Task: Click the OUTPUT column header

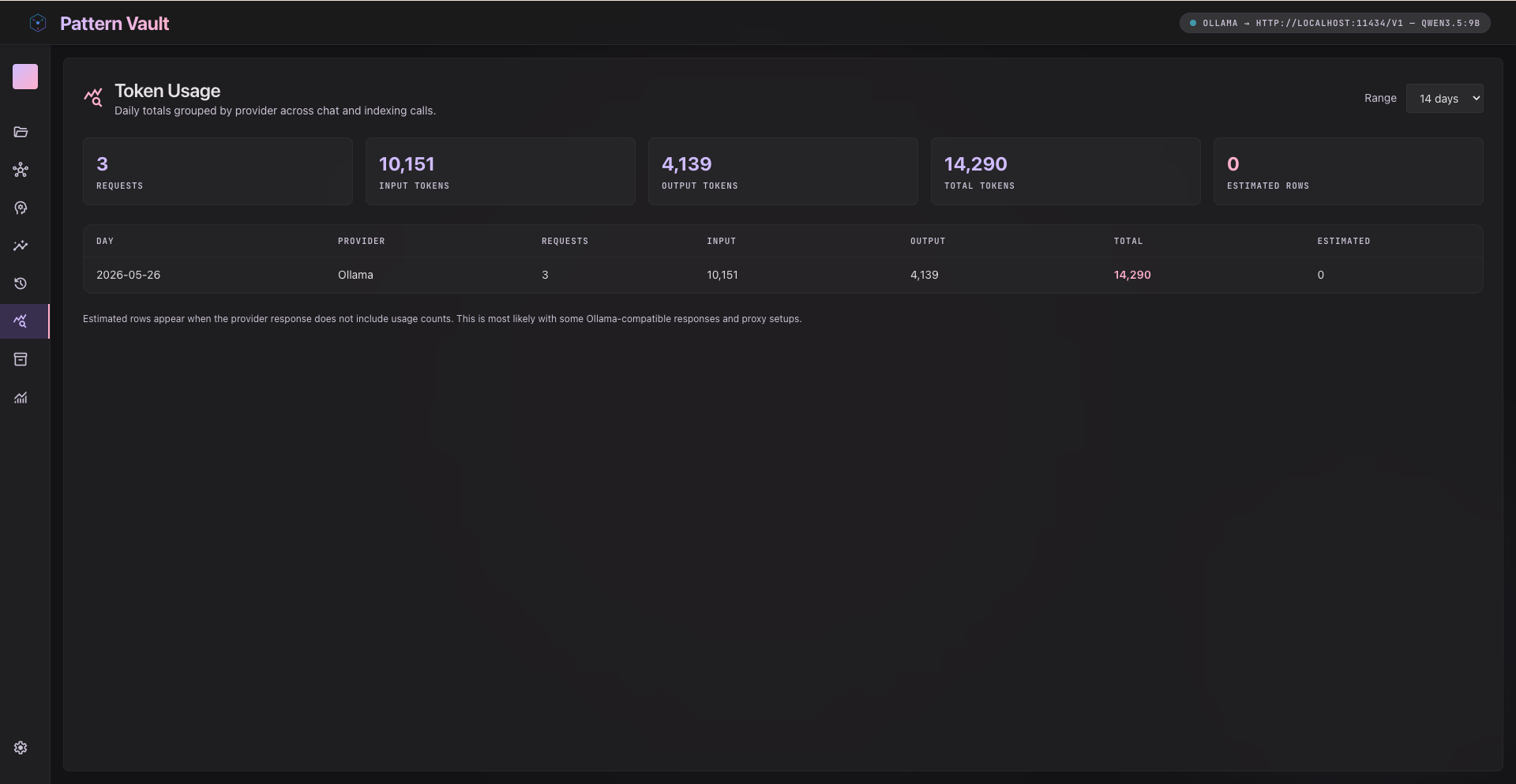Action: click(928, 241)
